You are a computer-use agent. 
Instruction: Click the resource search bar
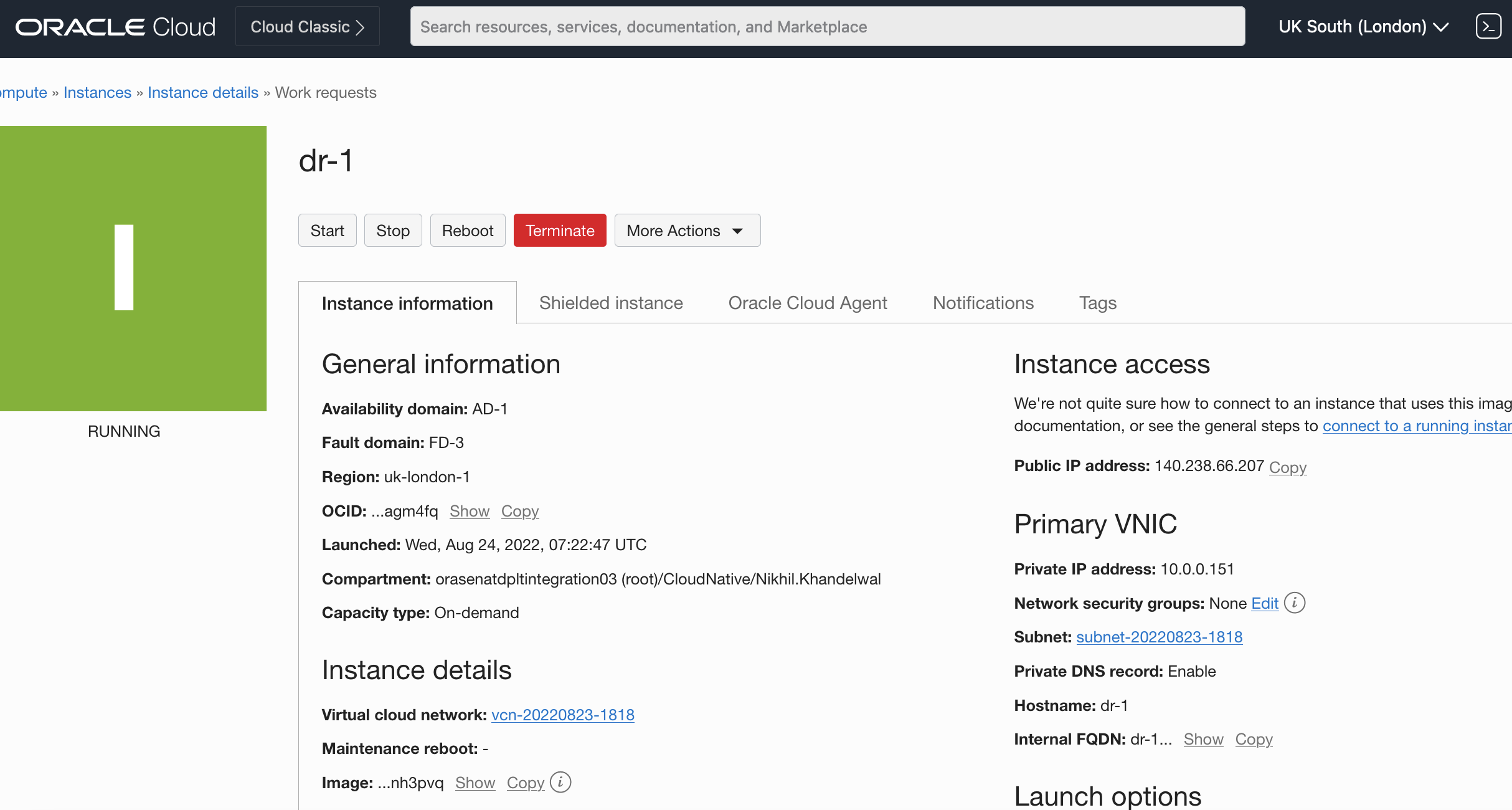click(x=827, y=26)
